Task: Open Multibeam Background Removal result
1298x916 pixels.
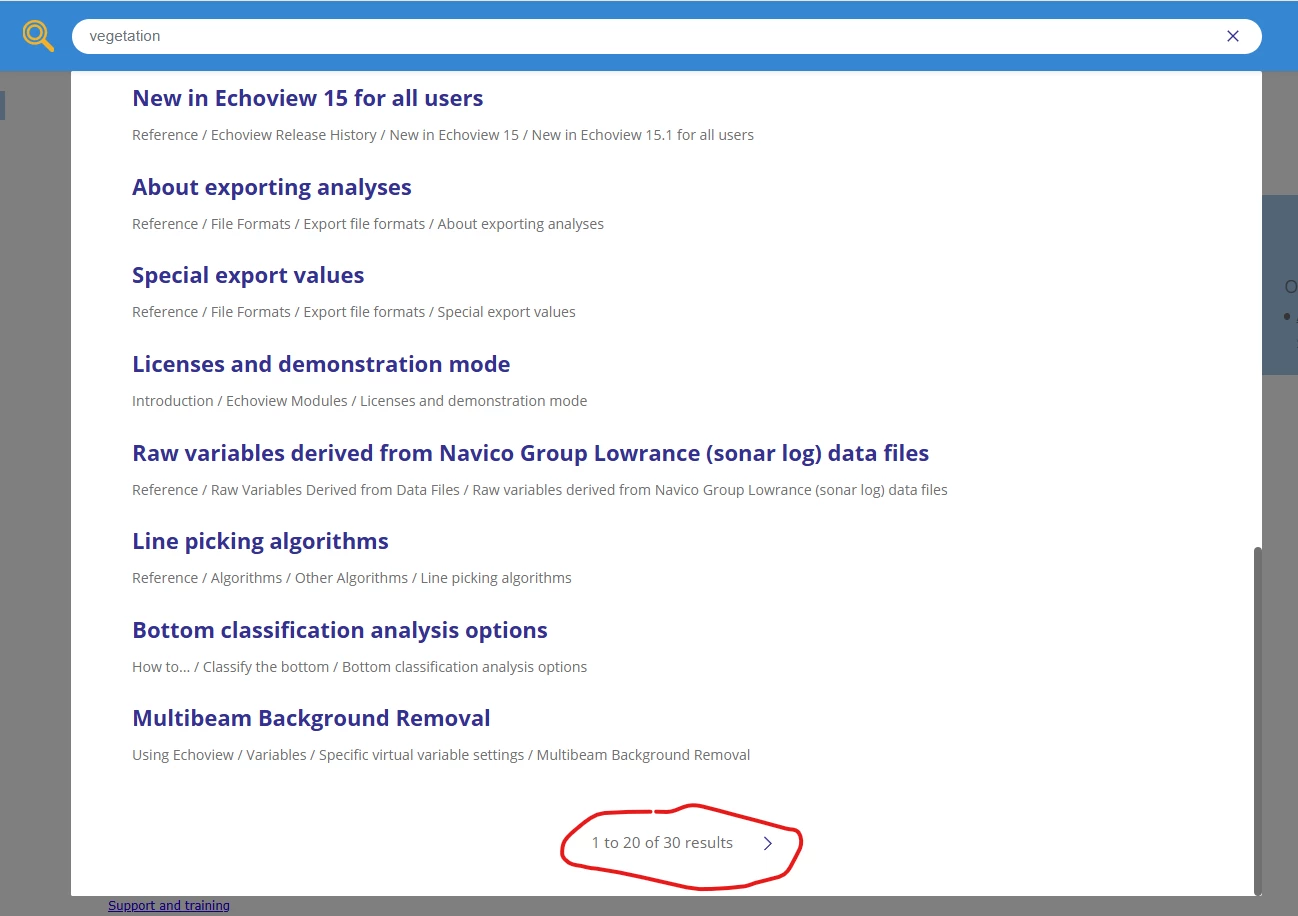Action: click(x=311, y=718)
